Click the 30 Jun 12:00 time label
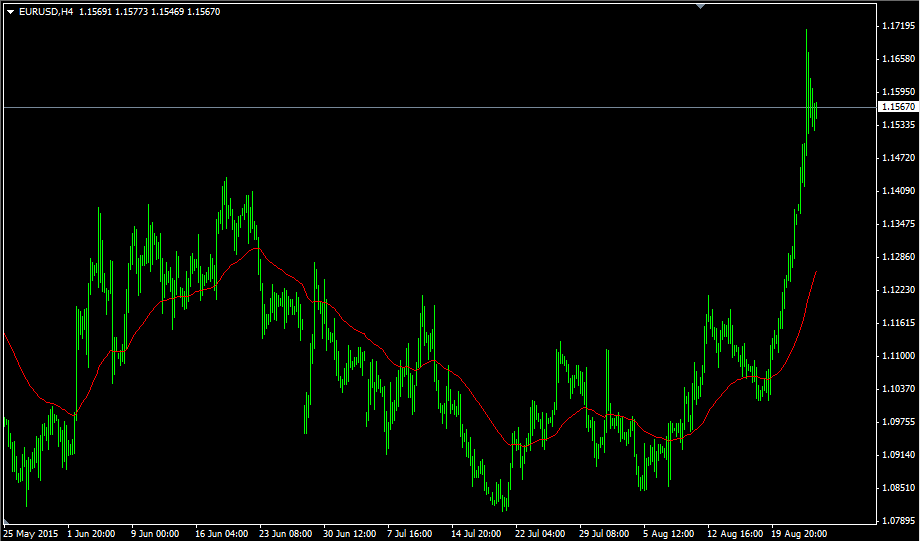 pos(349,534)
